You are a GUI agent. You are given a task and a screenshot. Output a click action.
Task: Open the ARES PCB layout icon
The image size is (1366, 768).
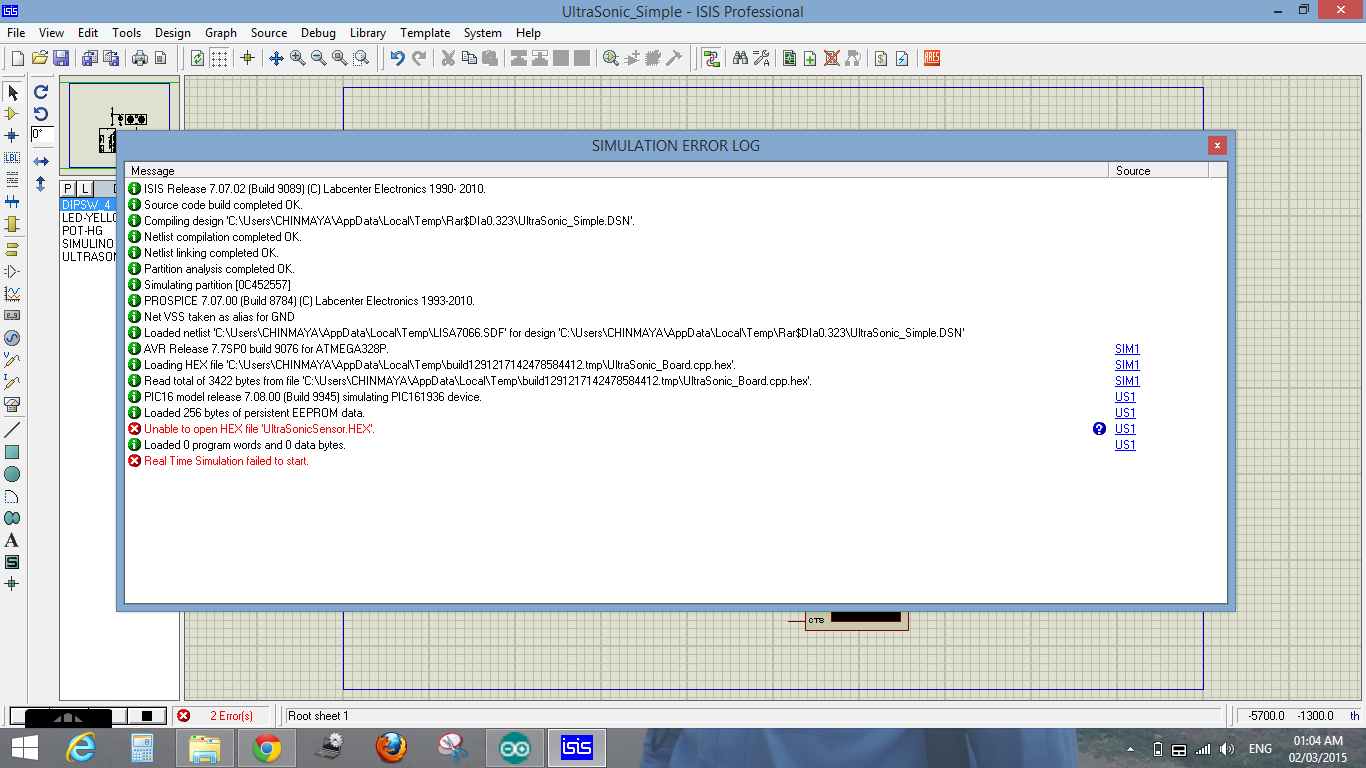(x=931, y=59)
